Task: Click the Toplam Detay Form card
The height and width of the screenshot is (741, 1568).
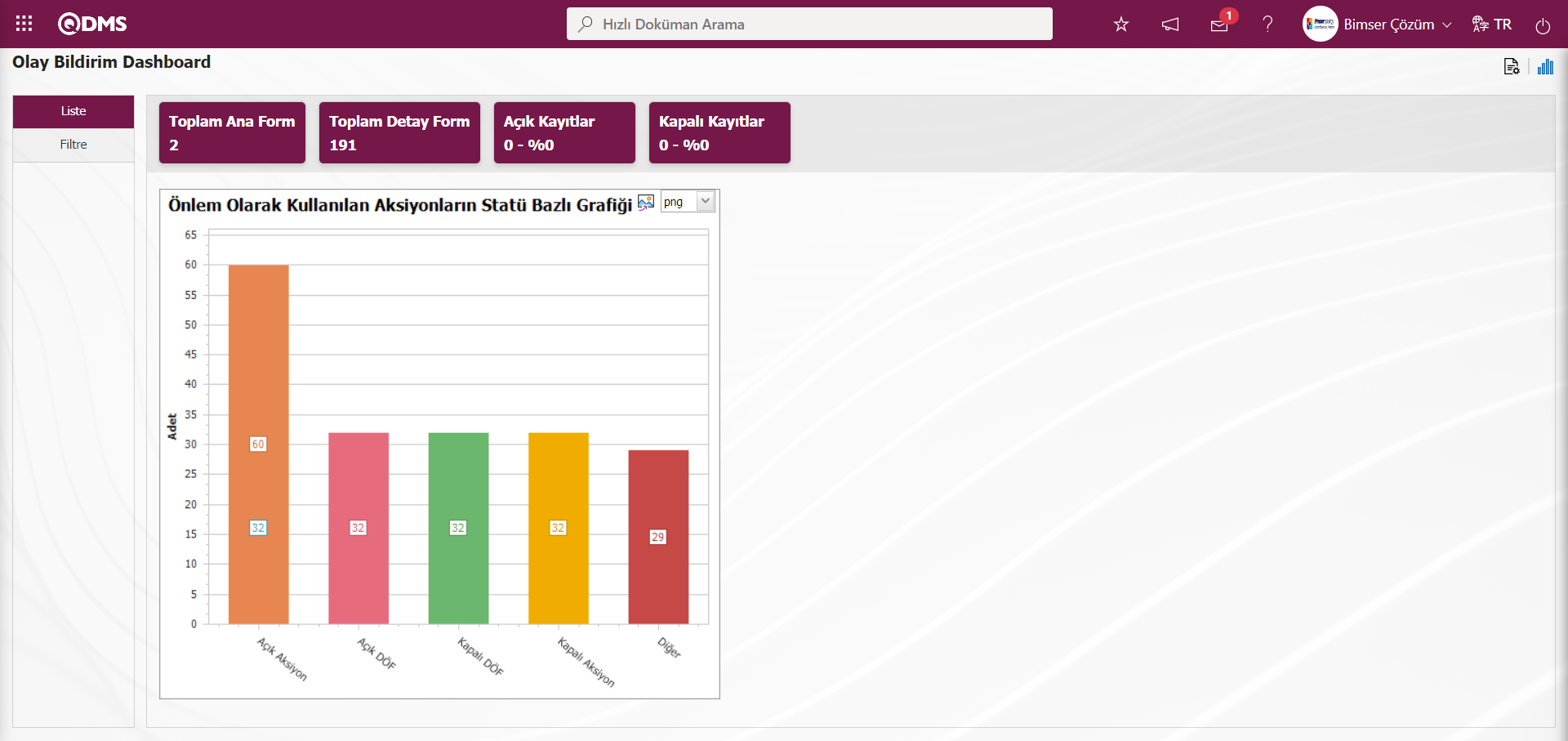Action: pos(399,132)
